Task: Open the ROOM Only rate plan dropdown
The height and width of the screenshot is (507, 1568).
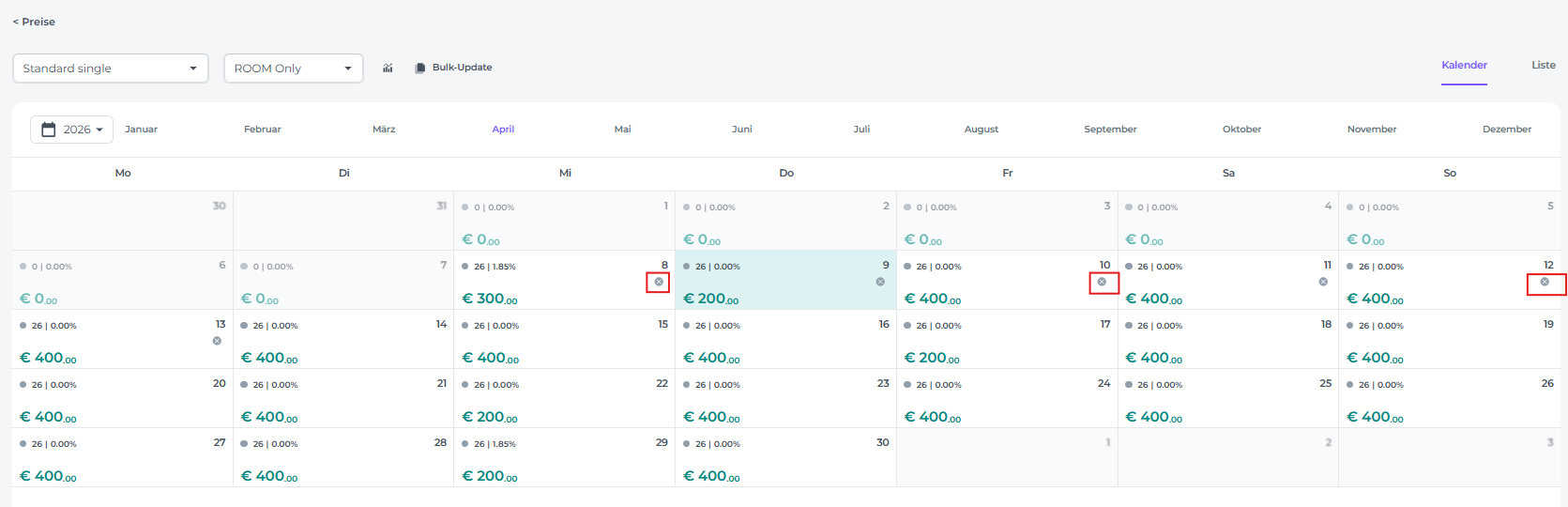Action: [293, 69]
